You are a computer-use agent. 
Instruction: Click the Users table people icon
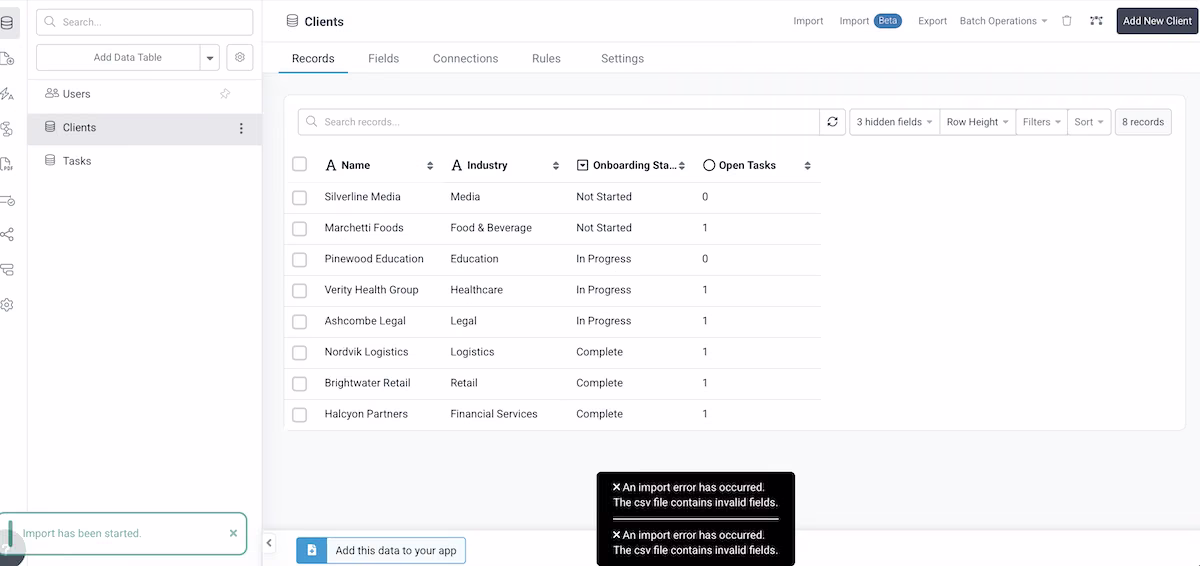[x=52, y=94]
